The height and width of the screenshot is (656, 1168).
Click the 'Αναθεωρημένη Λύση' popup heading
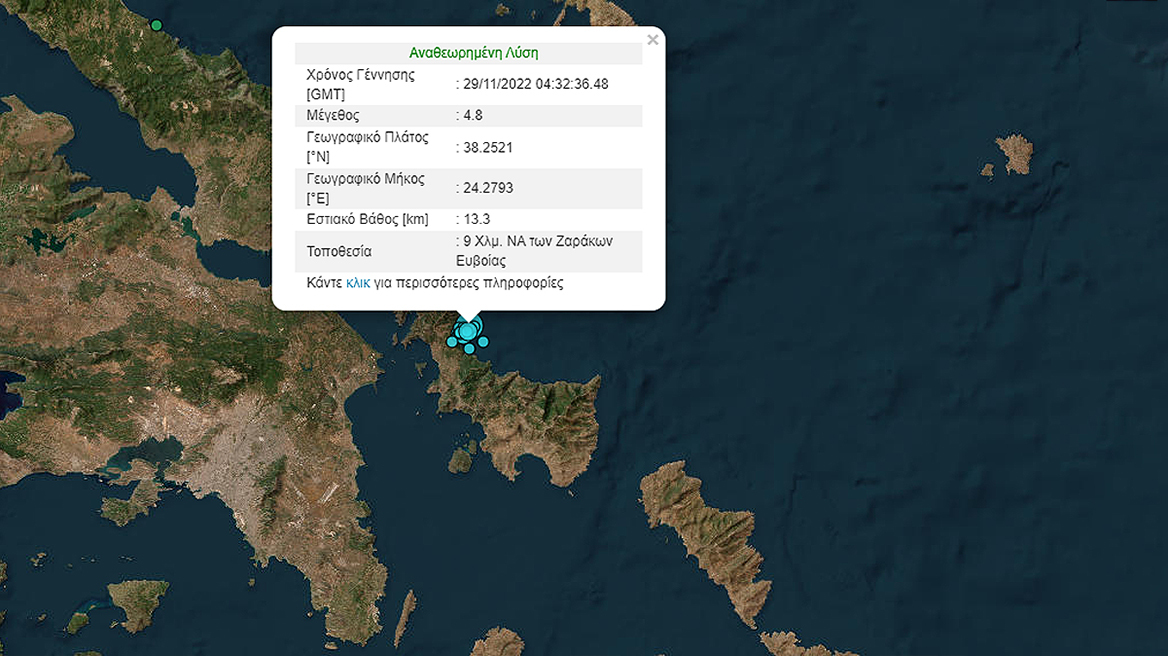tap(474, 53)
